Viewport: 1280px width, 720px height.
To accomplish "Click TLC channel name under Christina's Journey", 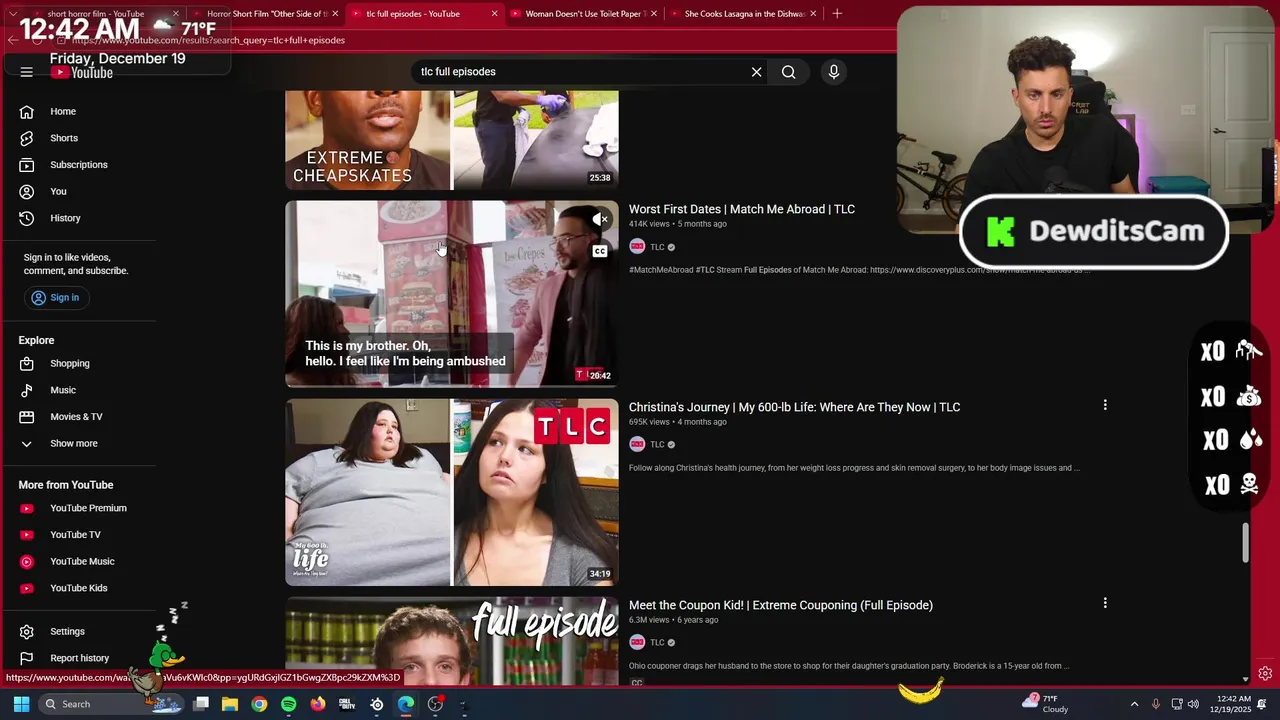I will pyautogui.click(x=657, y=445).
